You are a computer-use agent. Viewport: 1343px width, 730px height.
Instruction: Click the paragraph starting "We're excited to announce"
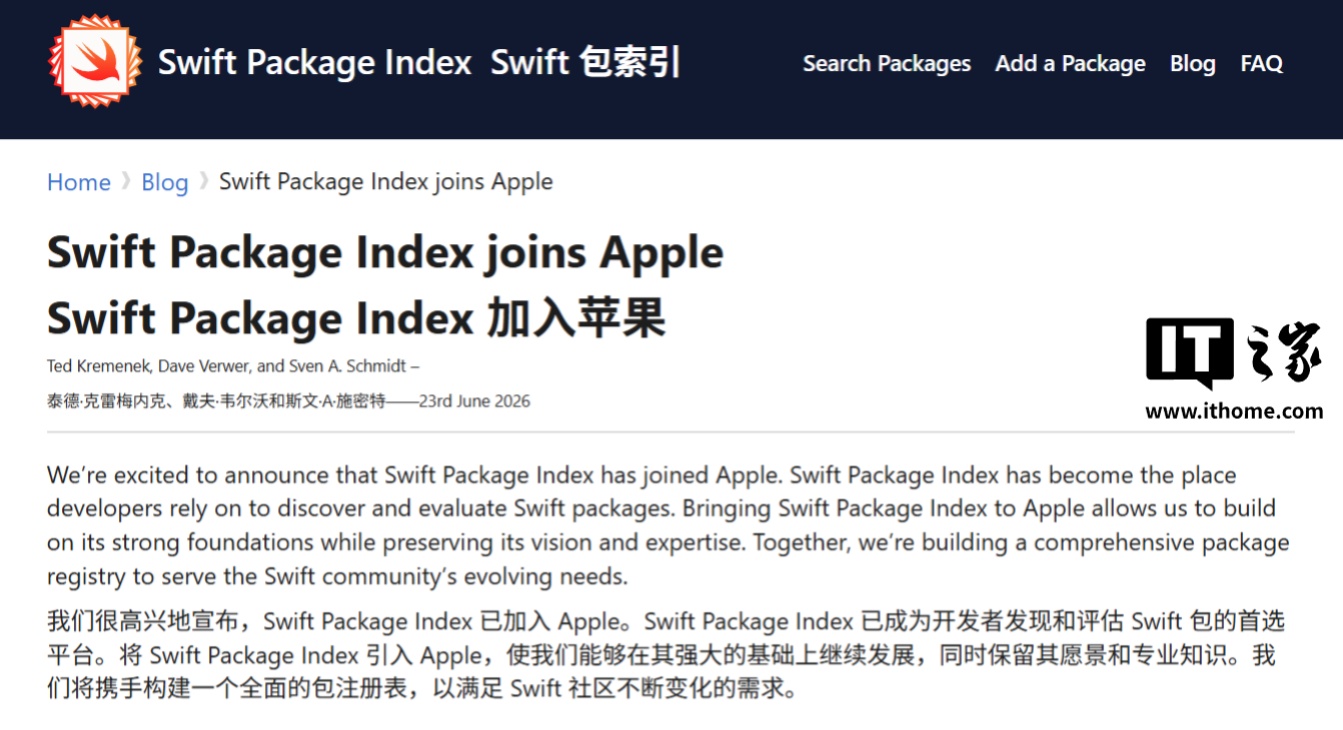click(668, 525)
